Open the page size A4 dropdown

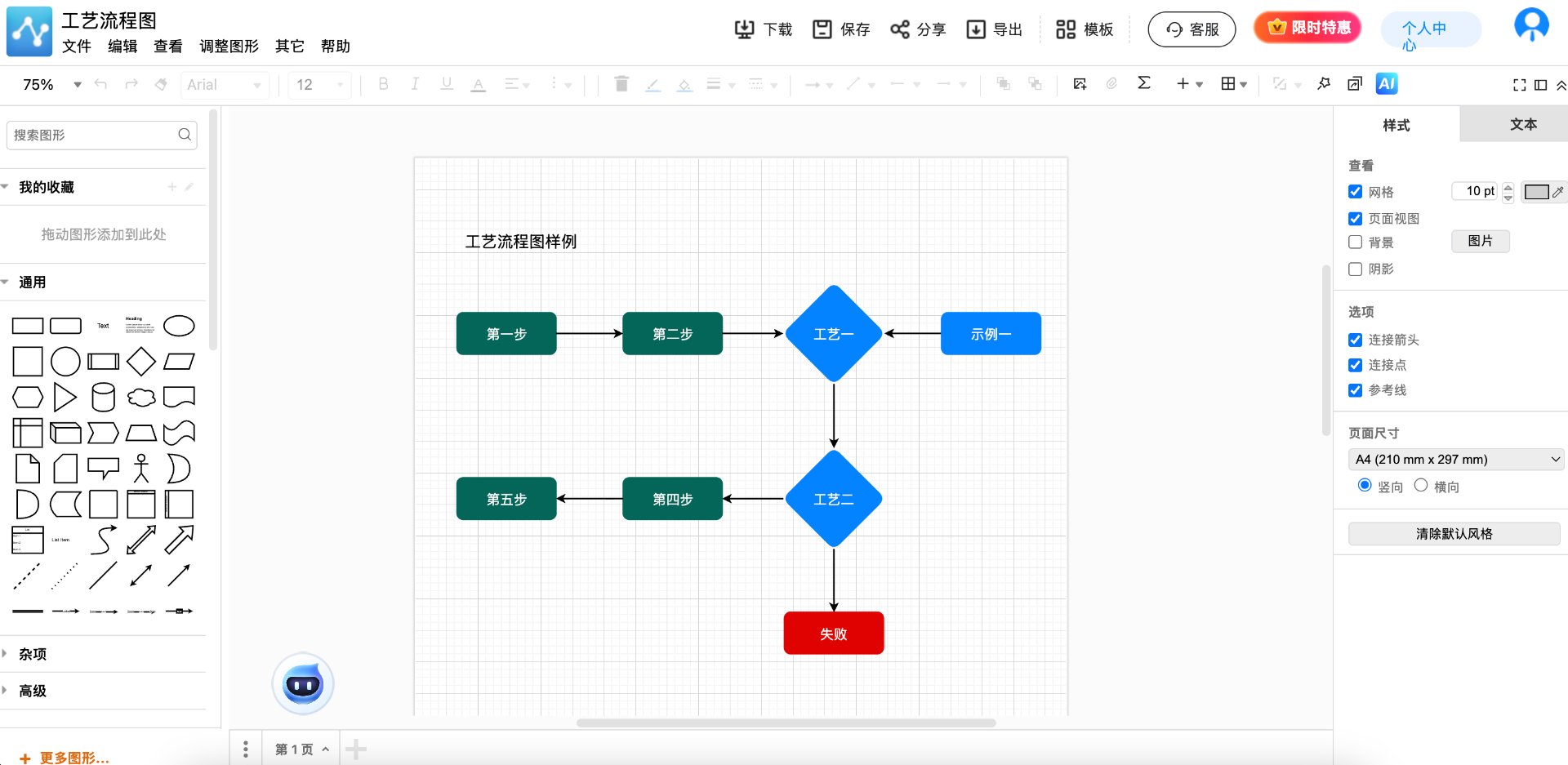tap(1456, 460)
